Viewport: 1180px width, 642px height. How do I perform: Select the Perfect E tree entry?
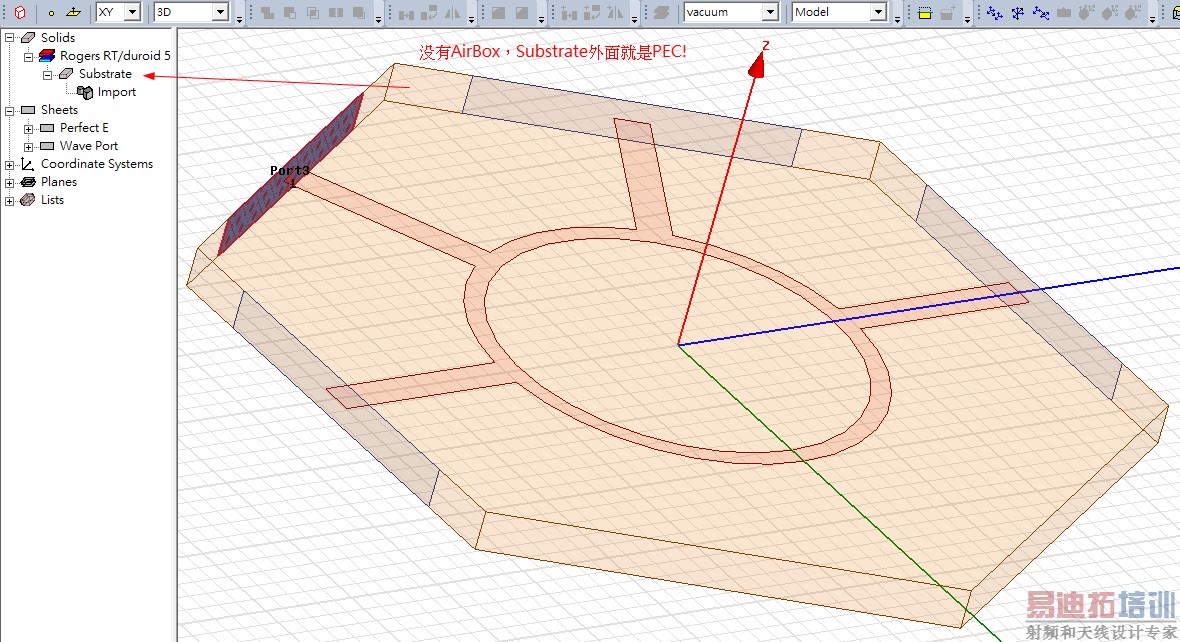[84, 128]
